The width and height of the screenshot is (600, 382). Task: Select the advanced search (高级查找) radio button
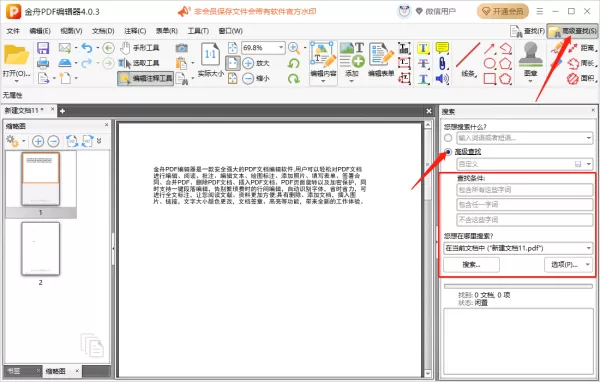pos(448,152)
